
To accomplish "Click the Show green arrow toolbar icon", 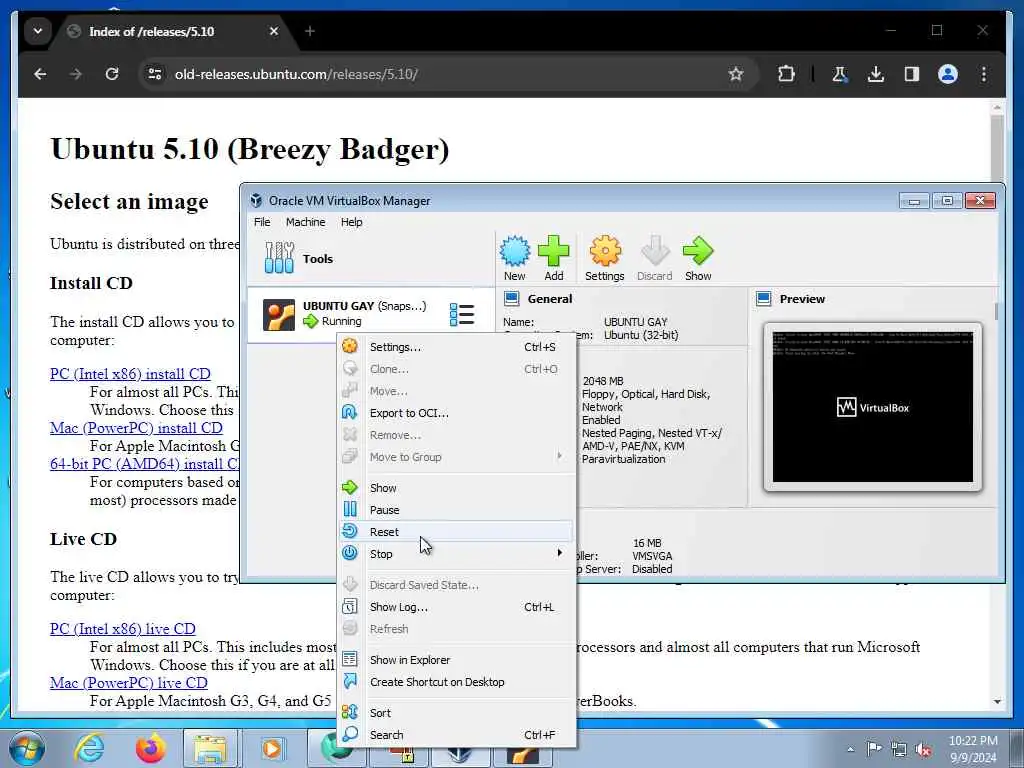I will click(x=698, y=258).
